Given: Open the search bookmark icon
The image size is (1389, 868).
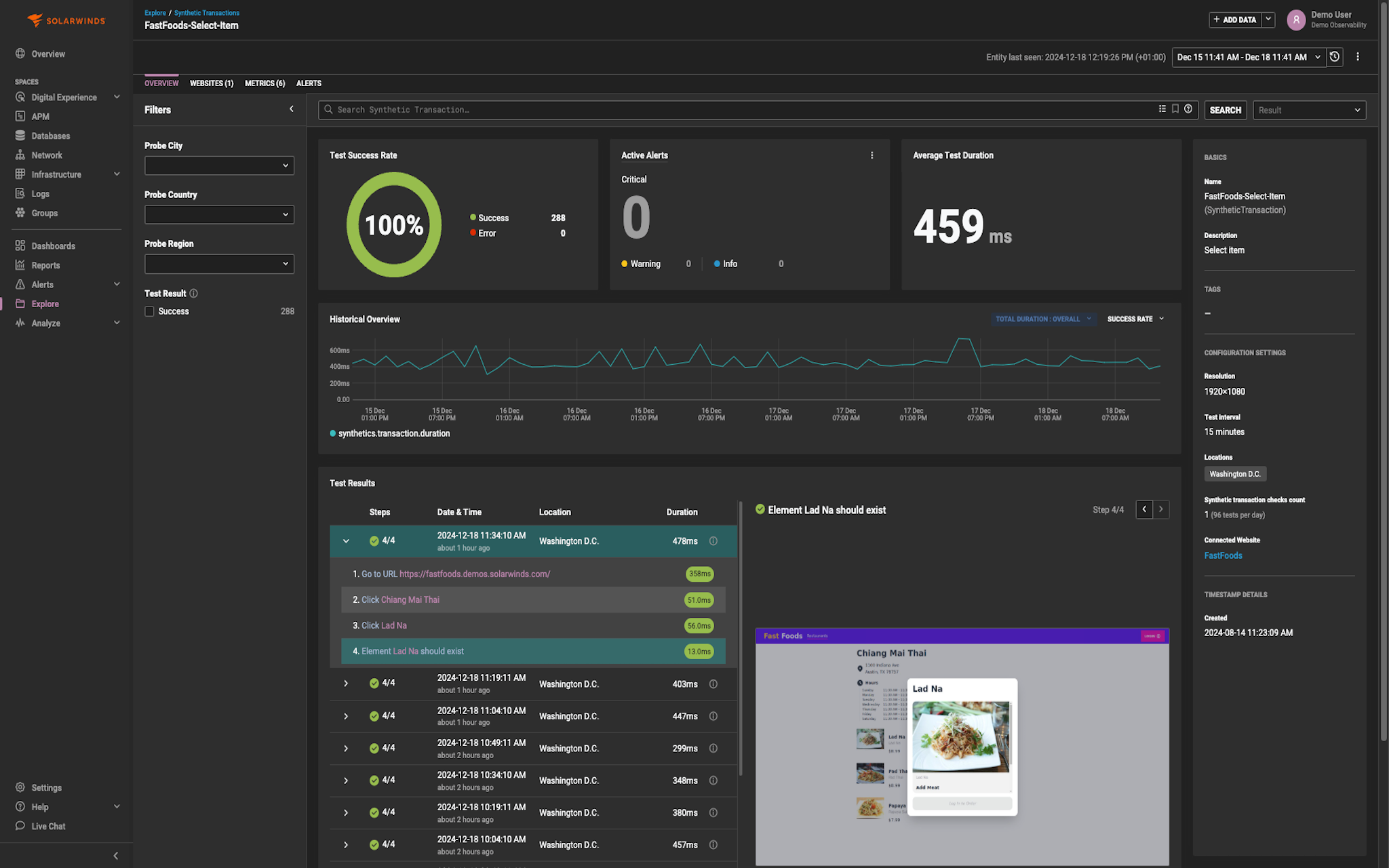Looking at the screenshot, I should (1175, 109).
